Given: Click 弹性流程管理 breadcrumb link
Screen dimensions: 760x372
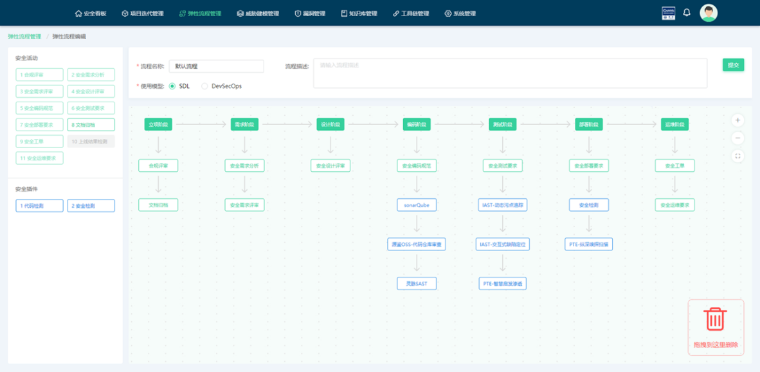Looking at the screenshot, I should coord(24,36).
